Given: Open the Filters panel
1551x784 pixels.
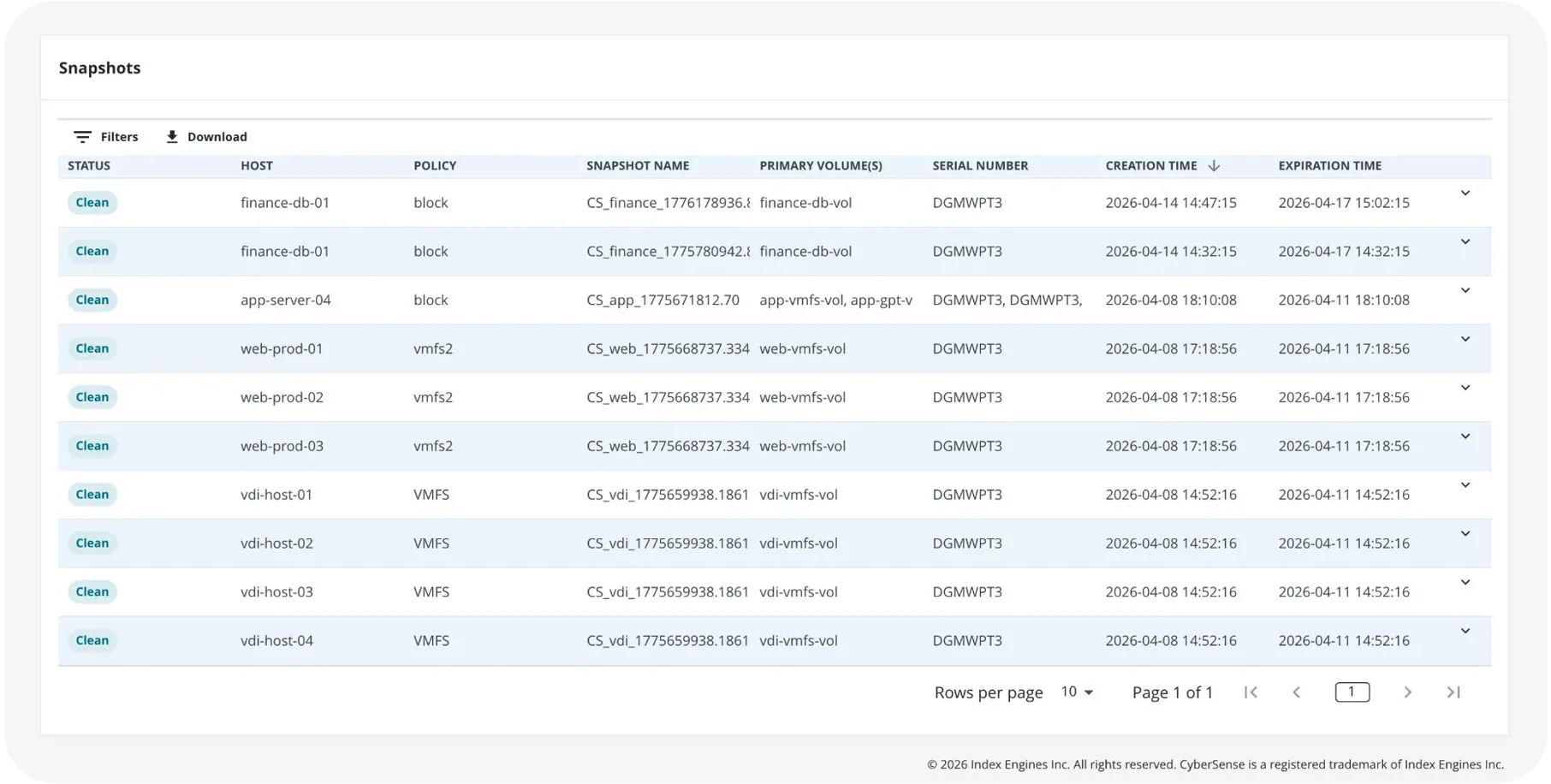Looking at the screenshot, I should click(x=106, y=137).
